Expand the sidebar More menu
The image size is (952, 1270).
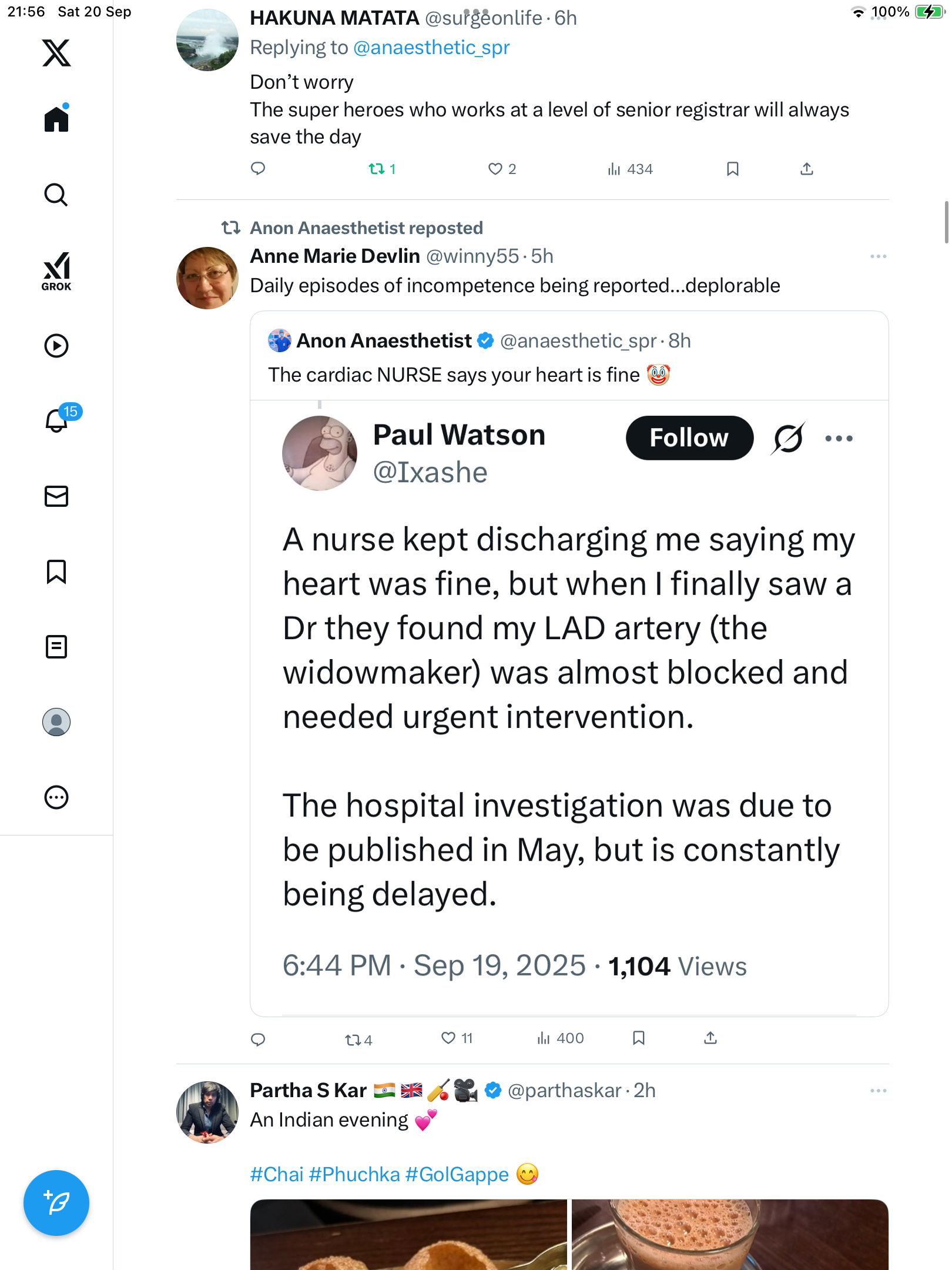pos(56,797)
